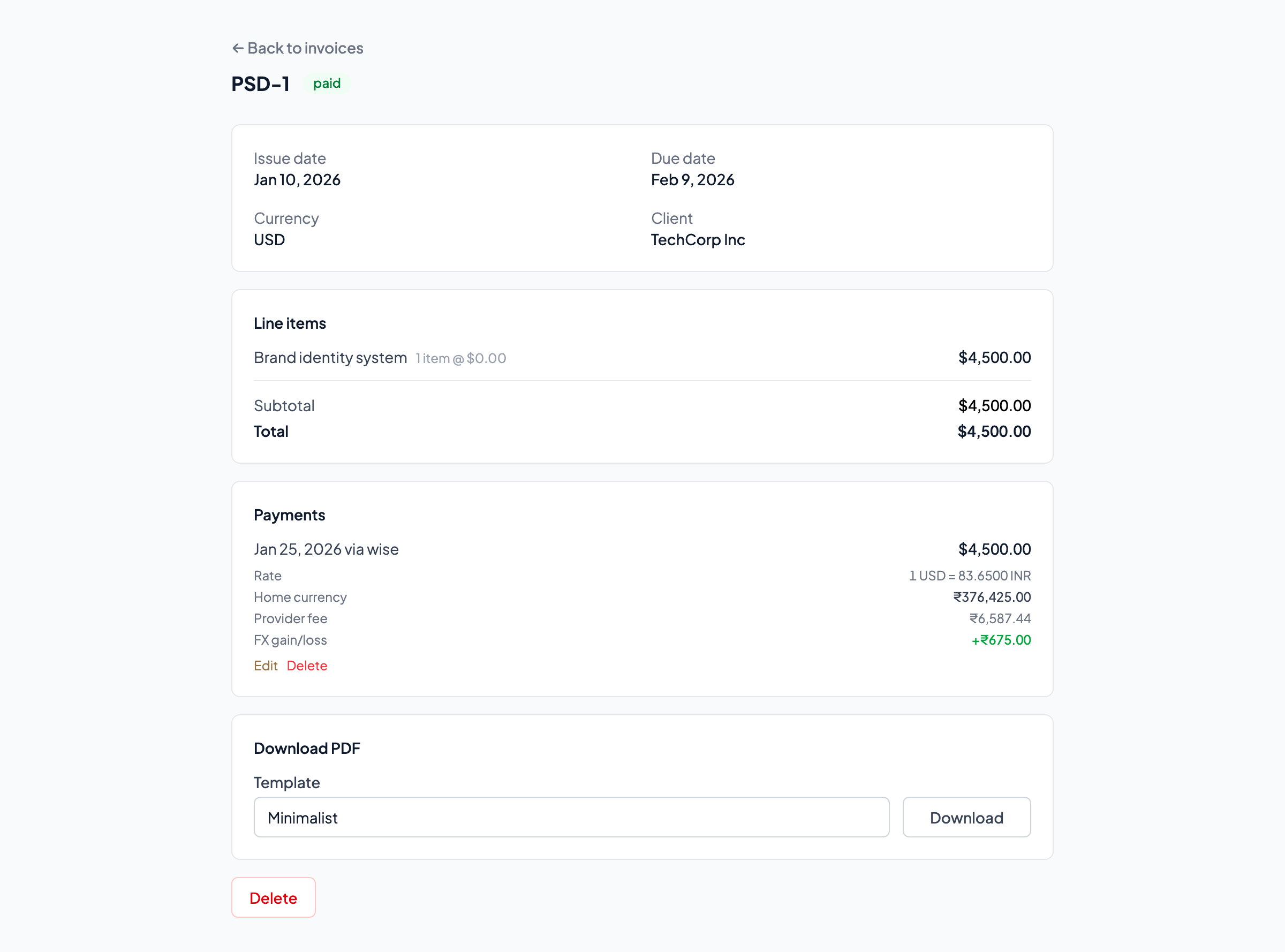Click the Line items section heading
This screenshot has height=952, width=1285.
(x=290, y=323)
